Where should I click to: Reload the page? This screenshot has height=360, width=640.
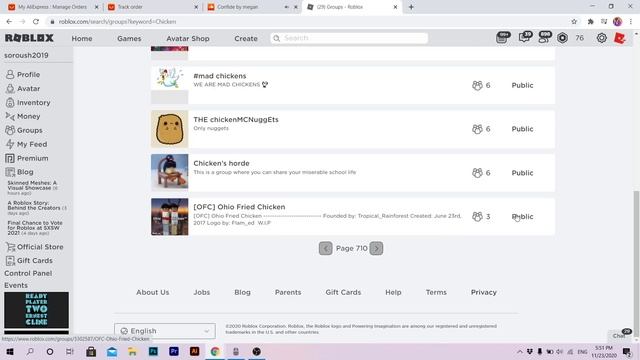(x=36, y=22)
